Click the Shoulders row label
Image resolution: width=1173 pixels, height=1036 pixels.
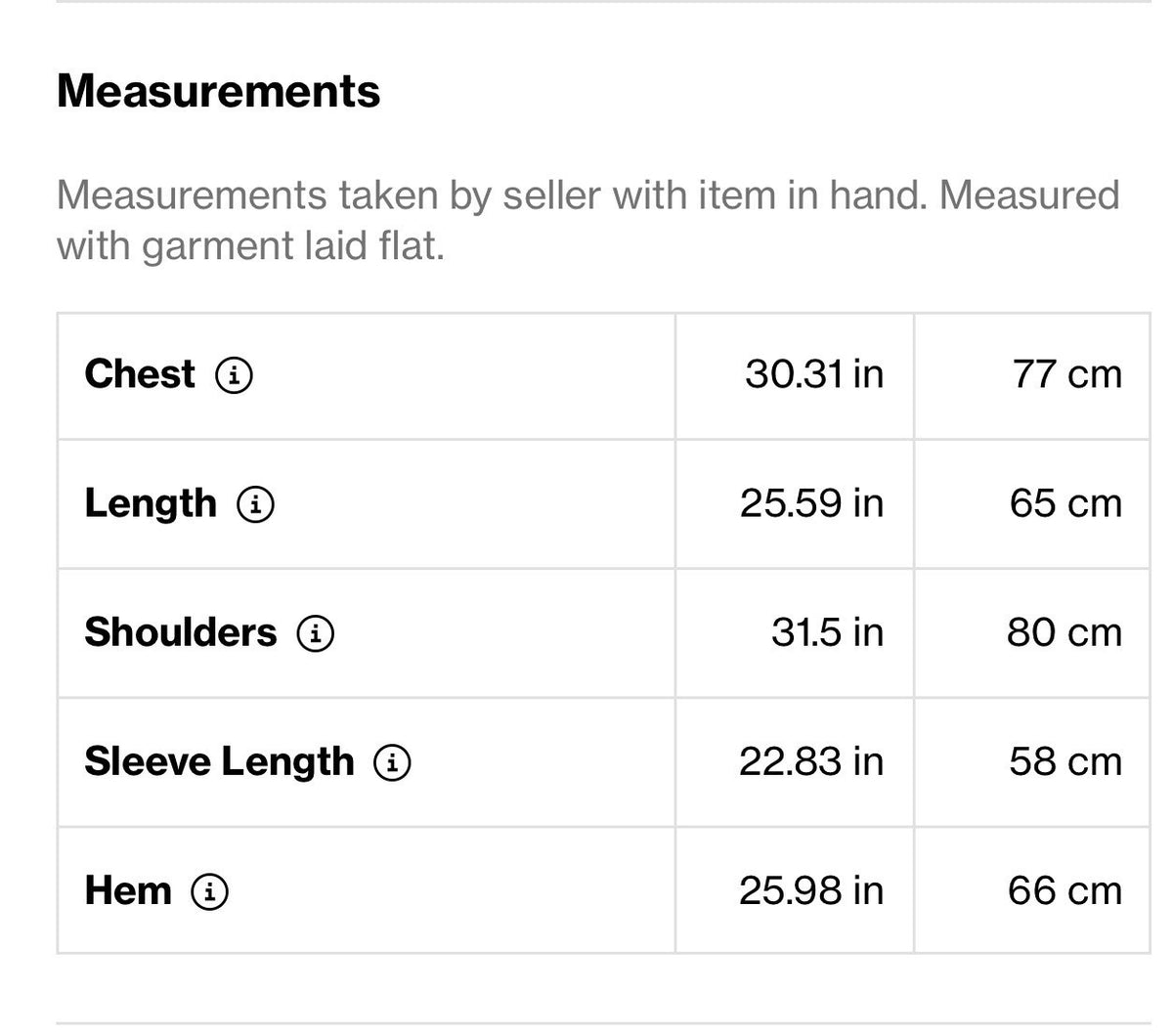(x=181, y=632)
